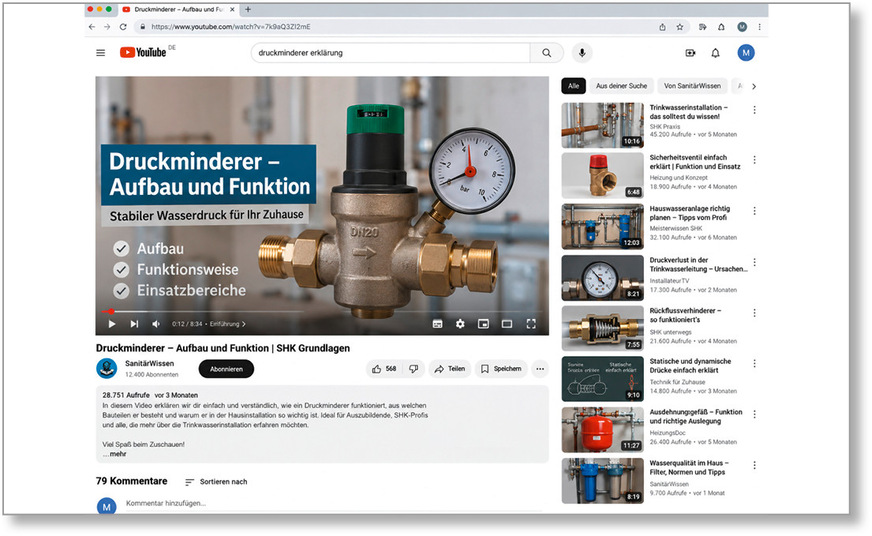Open the YouTube hamburger guide menu
Viewport: 872px width, 536px height.
[101, 53]
